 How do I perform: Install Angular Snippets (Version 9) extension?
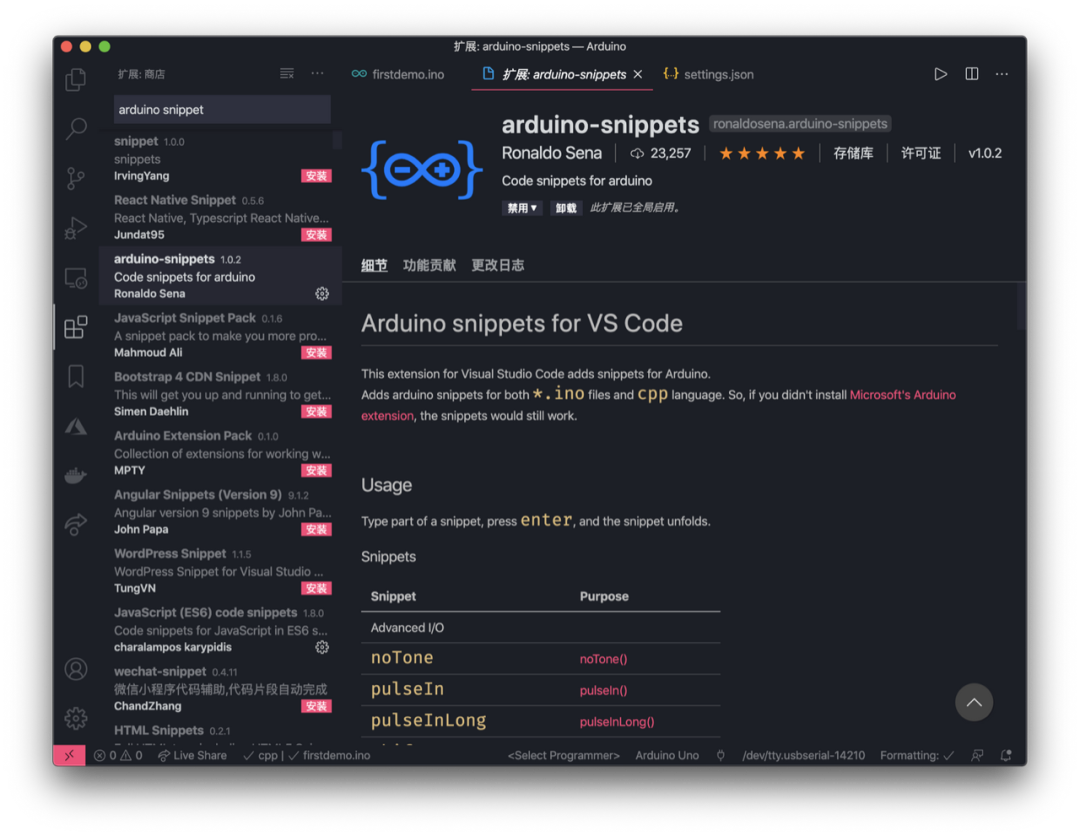[316, 530]
